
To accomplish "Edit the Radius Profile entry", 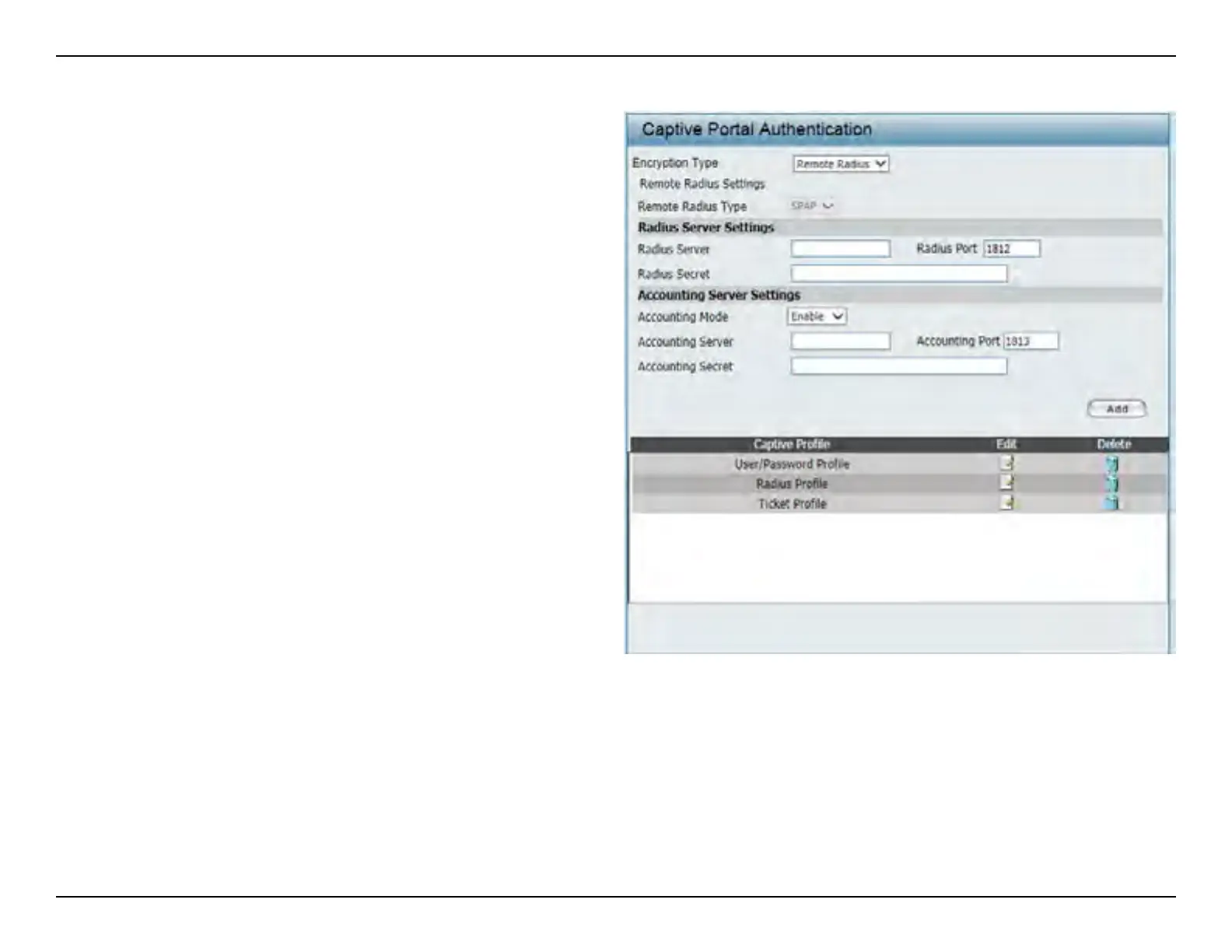I will pos(1006,483).
